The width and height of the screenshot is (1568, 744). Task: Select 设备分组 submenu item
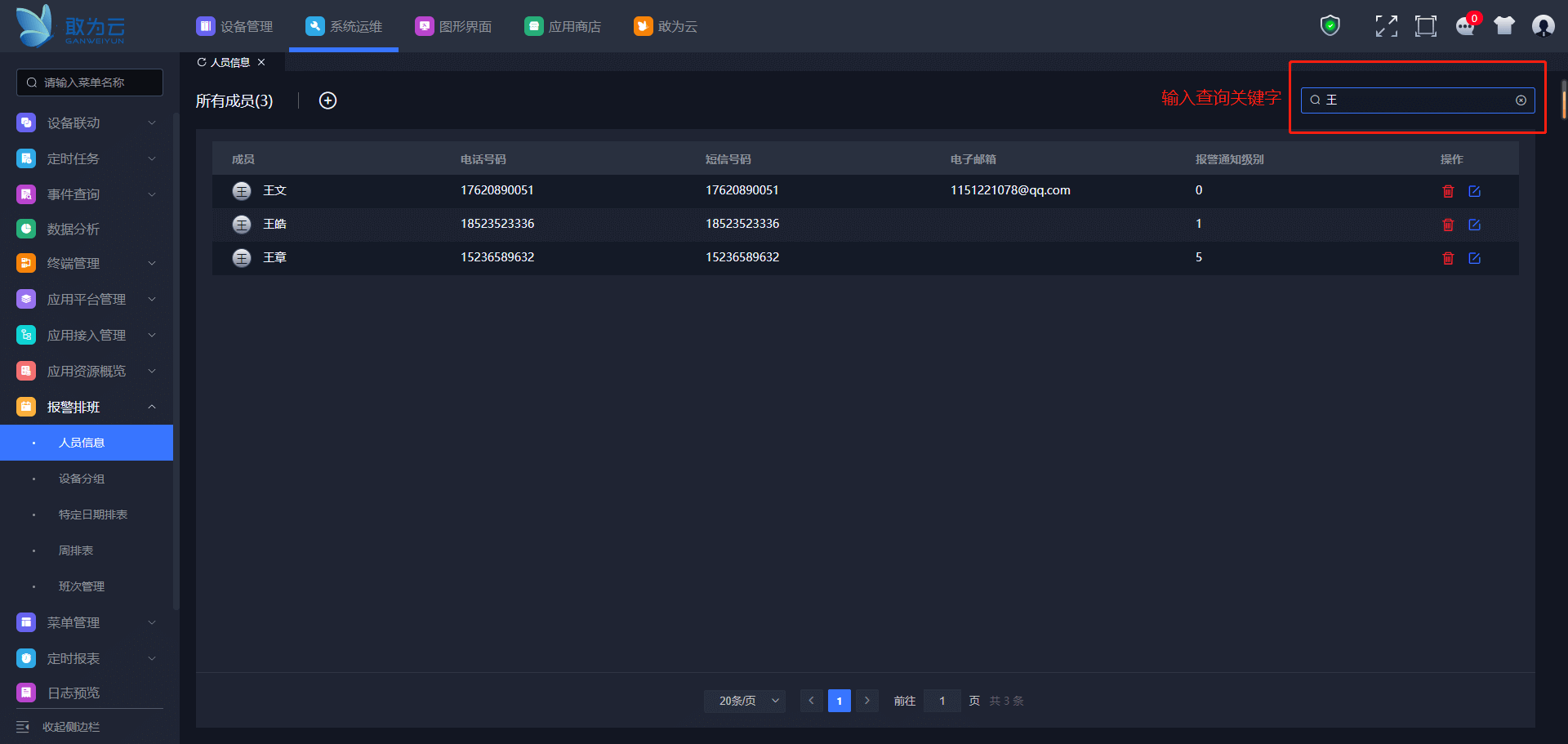point(87,479)
